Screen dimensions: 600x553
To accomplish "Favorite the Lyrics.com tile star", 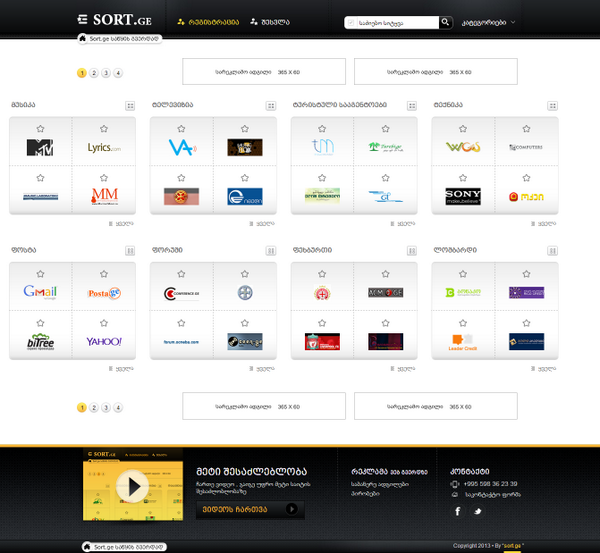I will tap(104, 129).
